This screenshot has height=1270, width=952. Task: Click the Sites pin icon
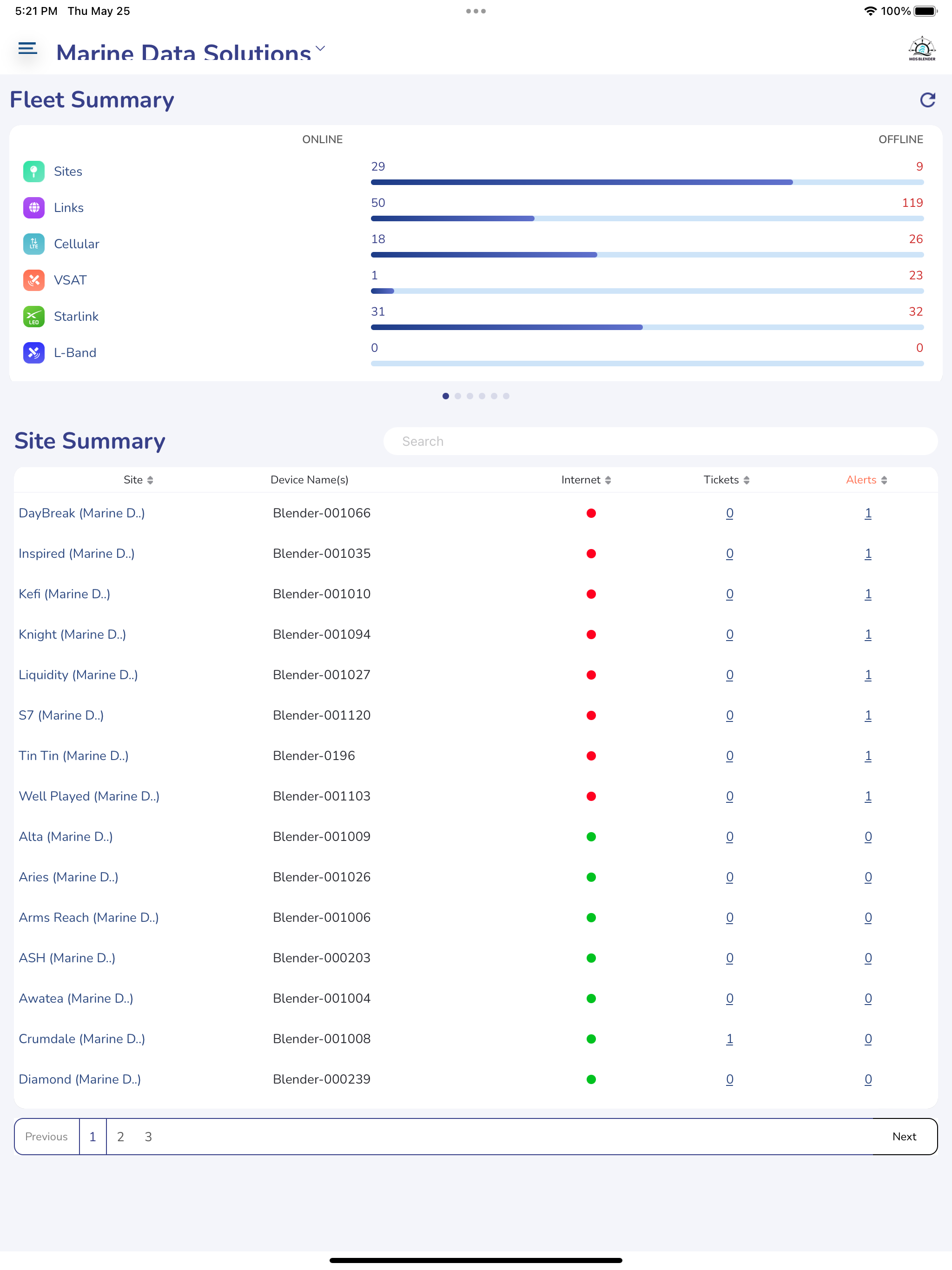click(x=34, y=171)
